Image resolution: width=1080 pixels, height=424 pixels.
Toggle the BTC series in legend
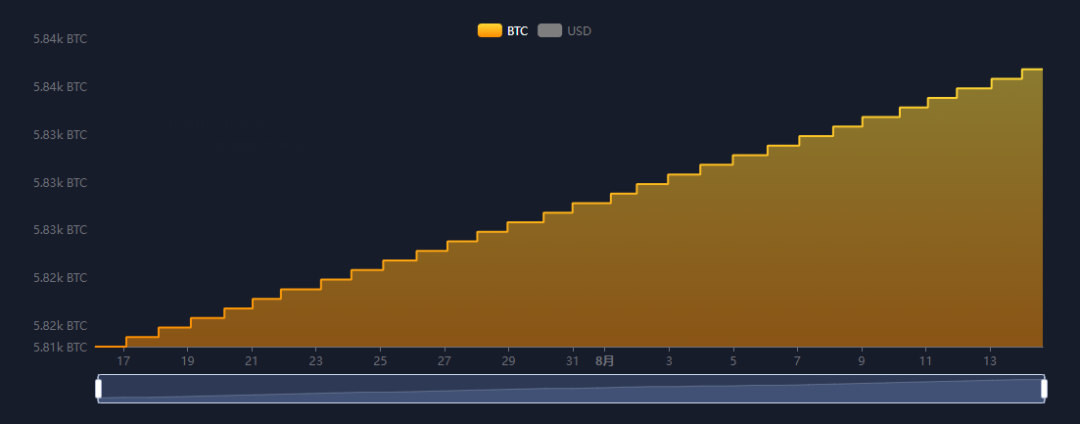tap(503, 31)
